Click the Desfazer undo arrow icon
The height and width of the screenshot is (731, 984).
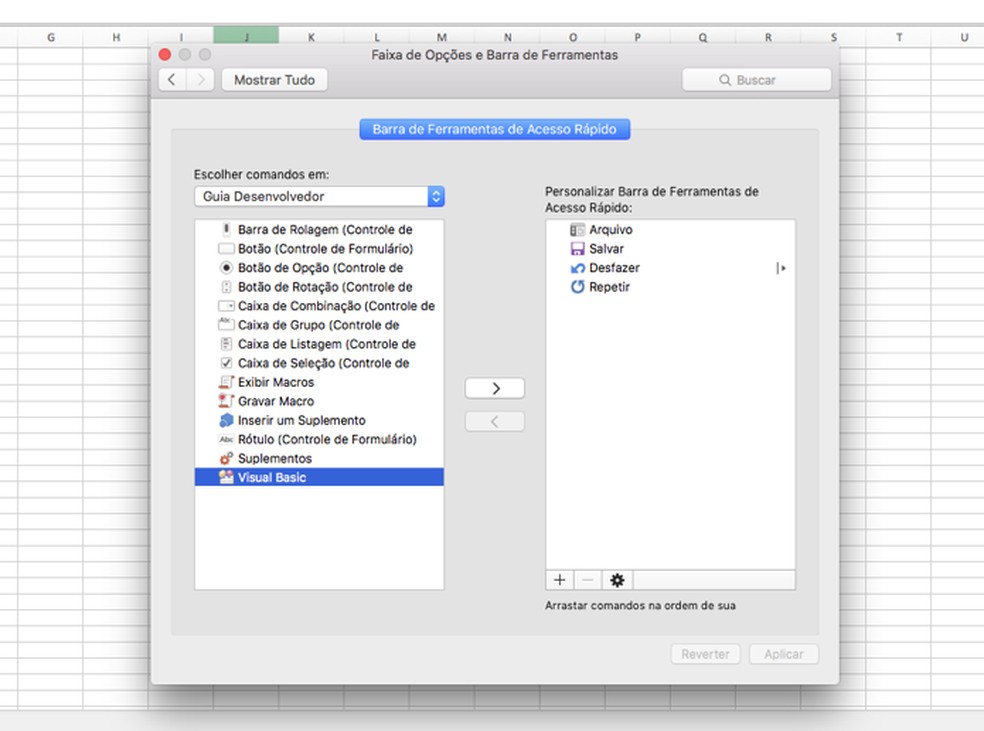click(x=577, y=268)
